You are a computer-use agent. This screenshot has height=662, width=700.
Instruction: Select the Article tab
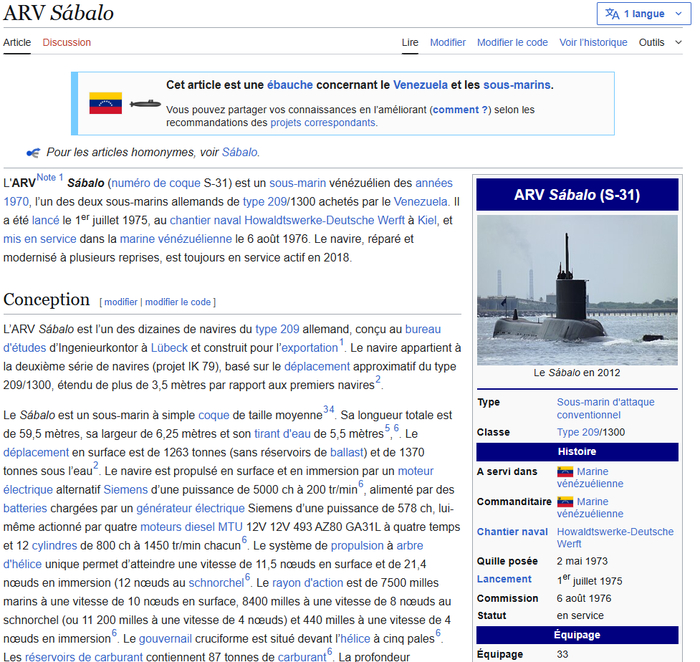click(17, 42)
